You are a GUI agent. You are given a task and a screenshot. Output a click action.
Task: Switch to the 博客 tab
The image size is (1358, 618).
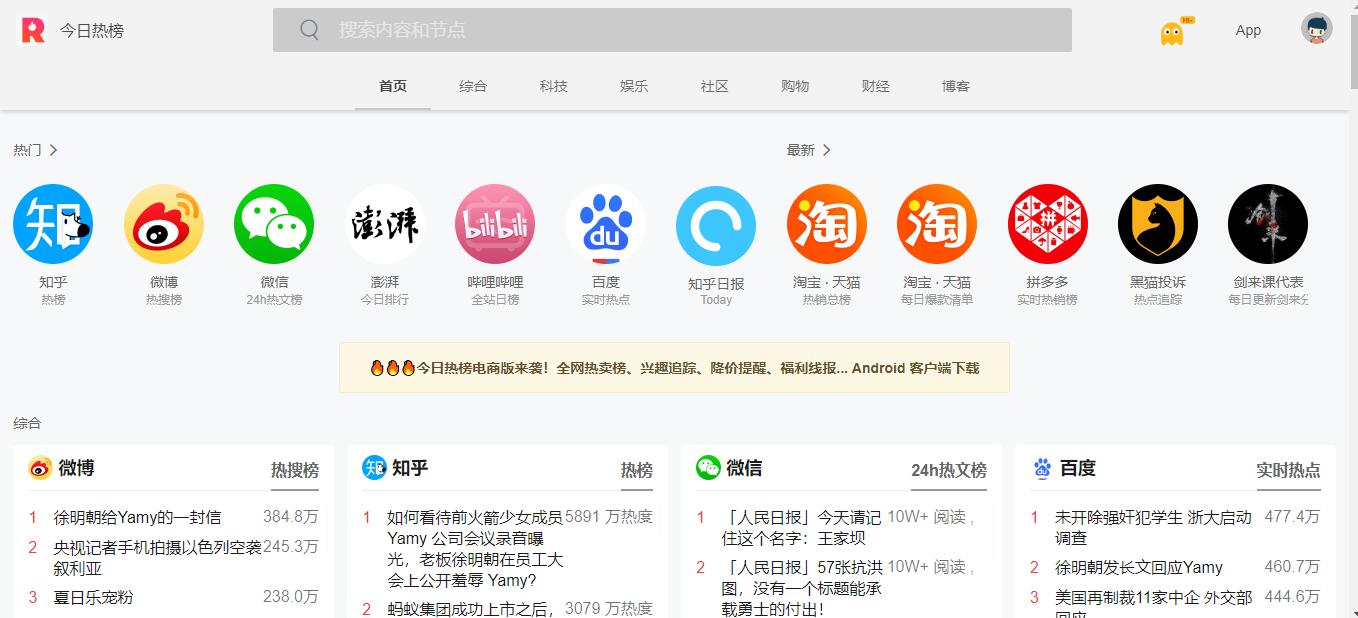[956, 86]
